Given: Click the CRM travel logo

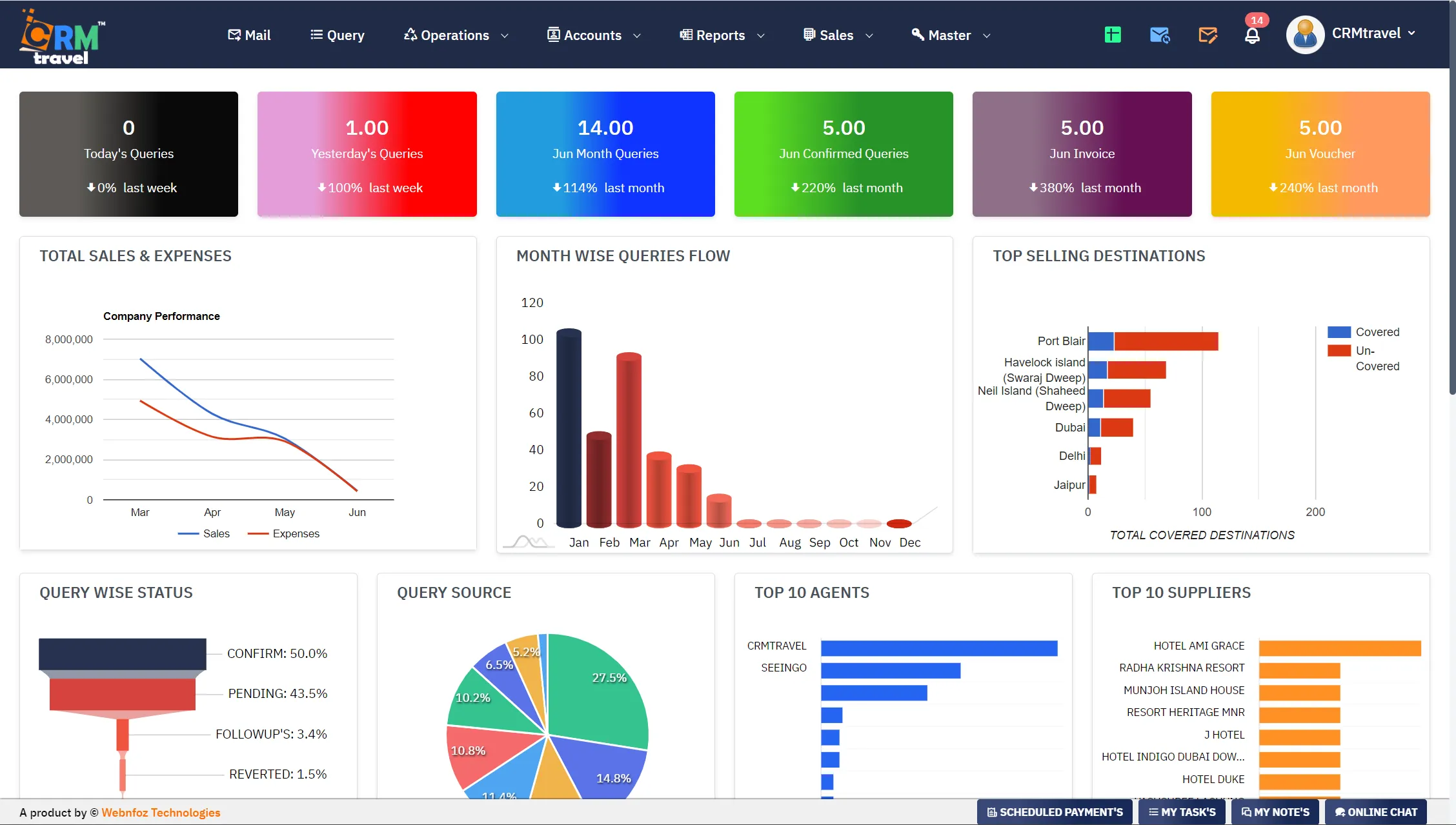Looking at the screenshot, I should tap(62, 36).
